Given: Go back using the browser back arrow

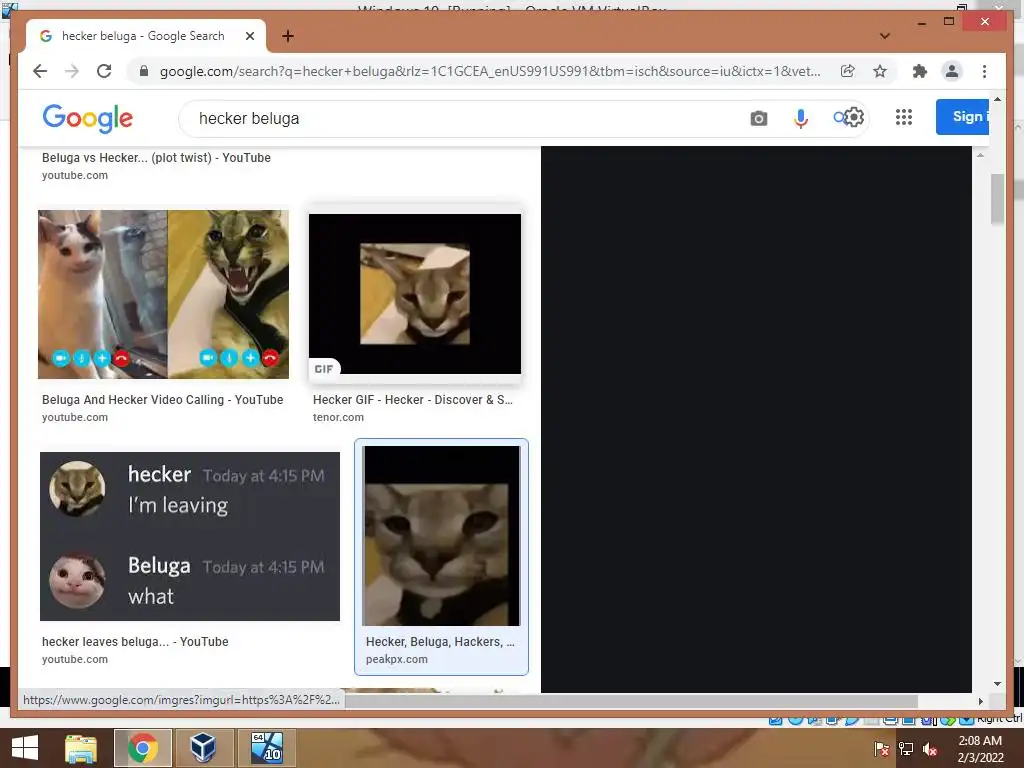Looking at the screenshot, I should (40, 71).
